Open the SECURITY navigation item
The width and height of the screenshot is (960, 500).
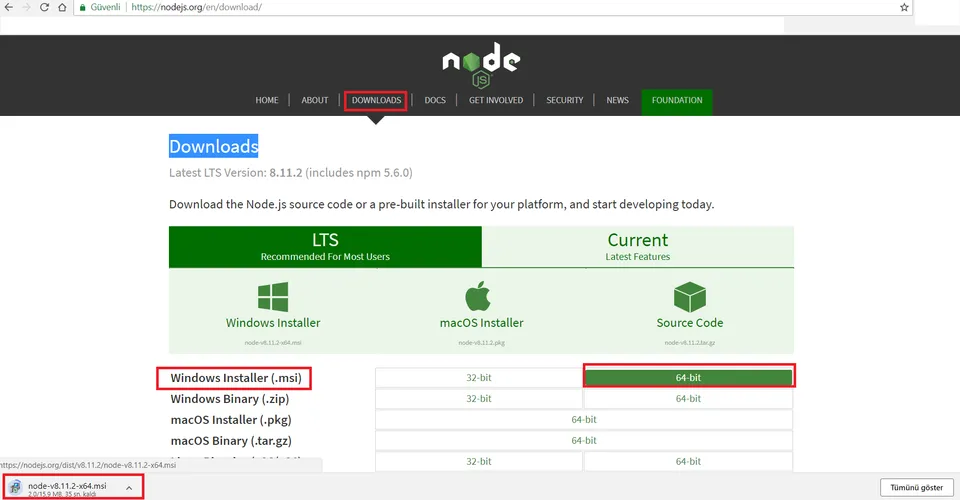pyautogui.click(x=564, y=100)
